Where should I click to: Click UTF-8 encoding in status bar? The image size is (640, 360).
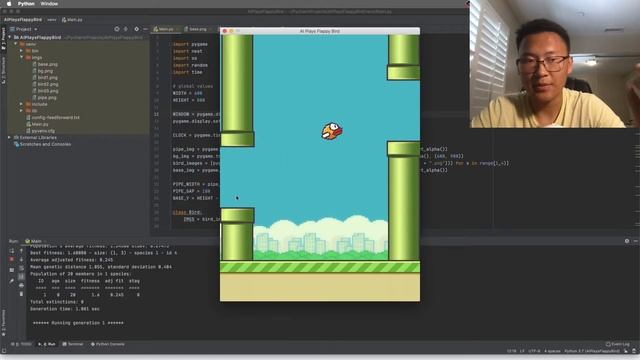(534, 351)
